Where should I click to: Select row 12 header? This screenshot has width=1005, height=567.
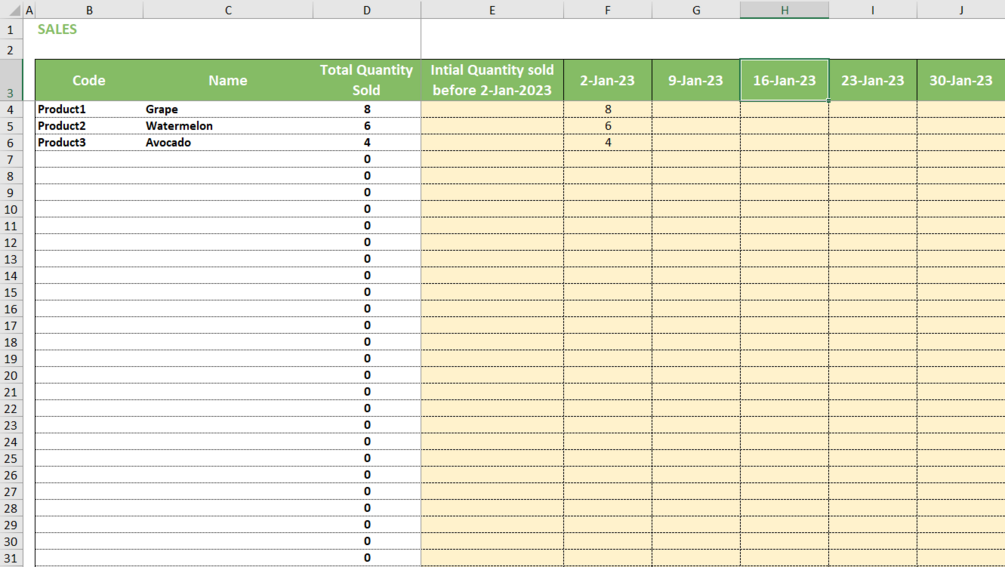[x=11, y=243]
